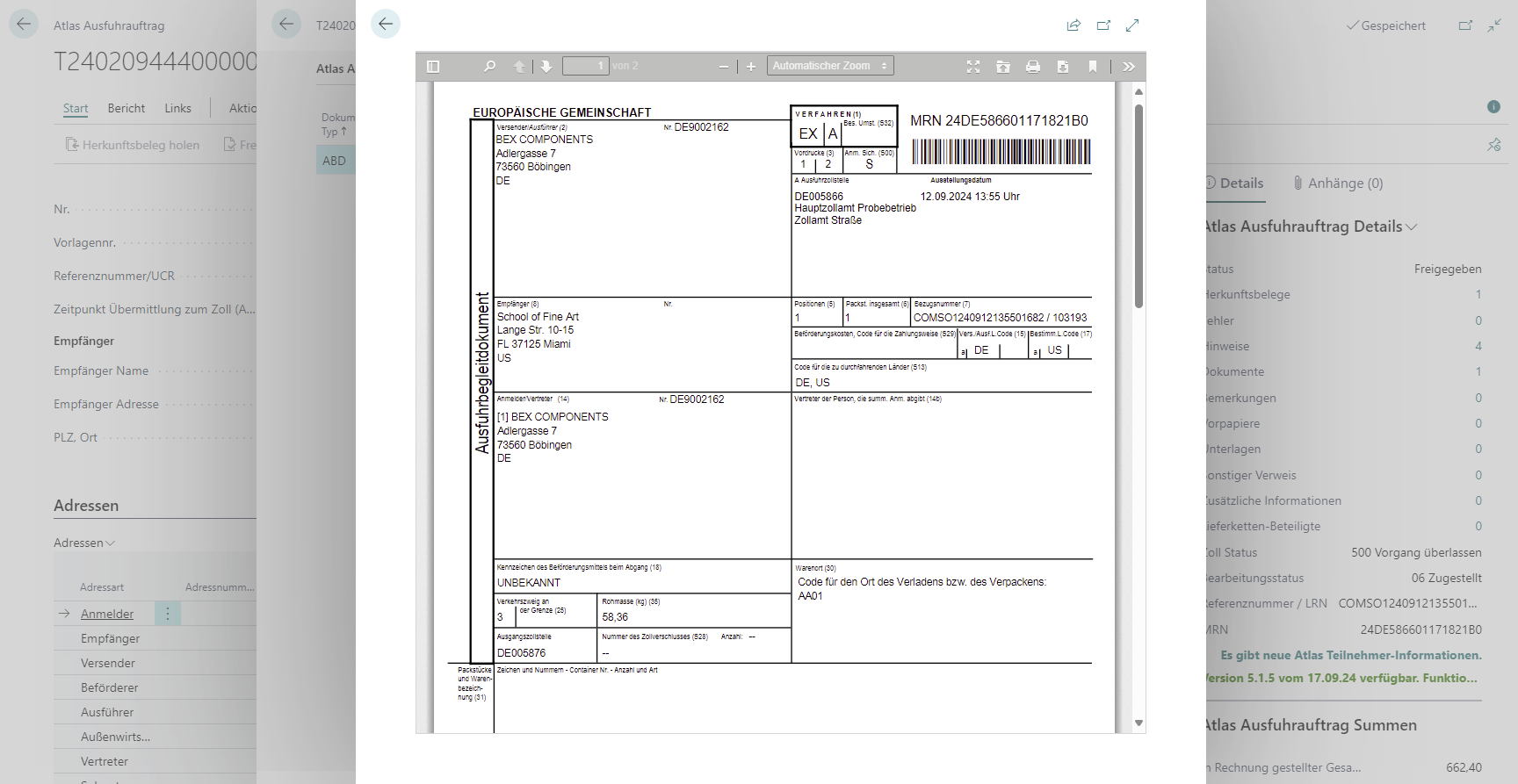Click the back arrow of the T24020 middle page

point(286,24)
